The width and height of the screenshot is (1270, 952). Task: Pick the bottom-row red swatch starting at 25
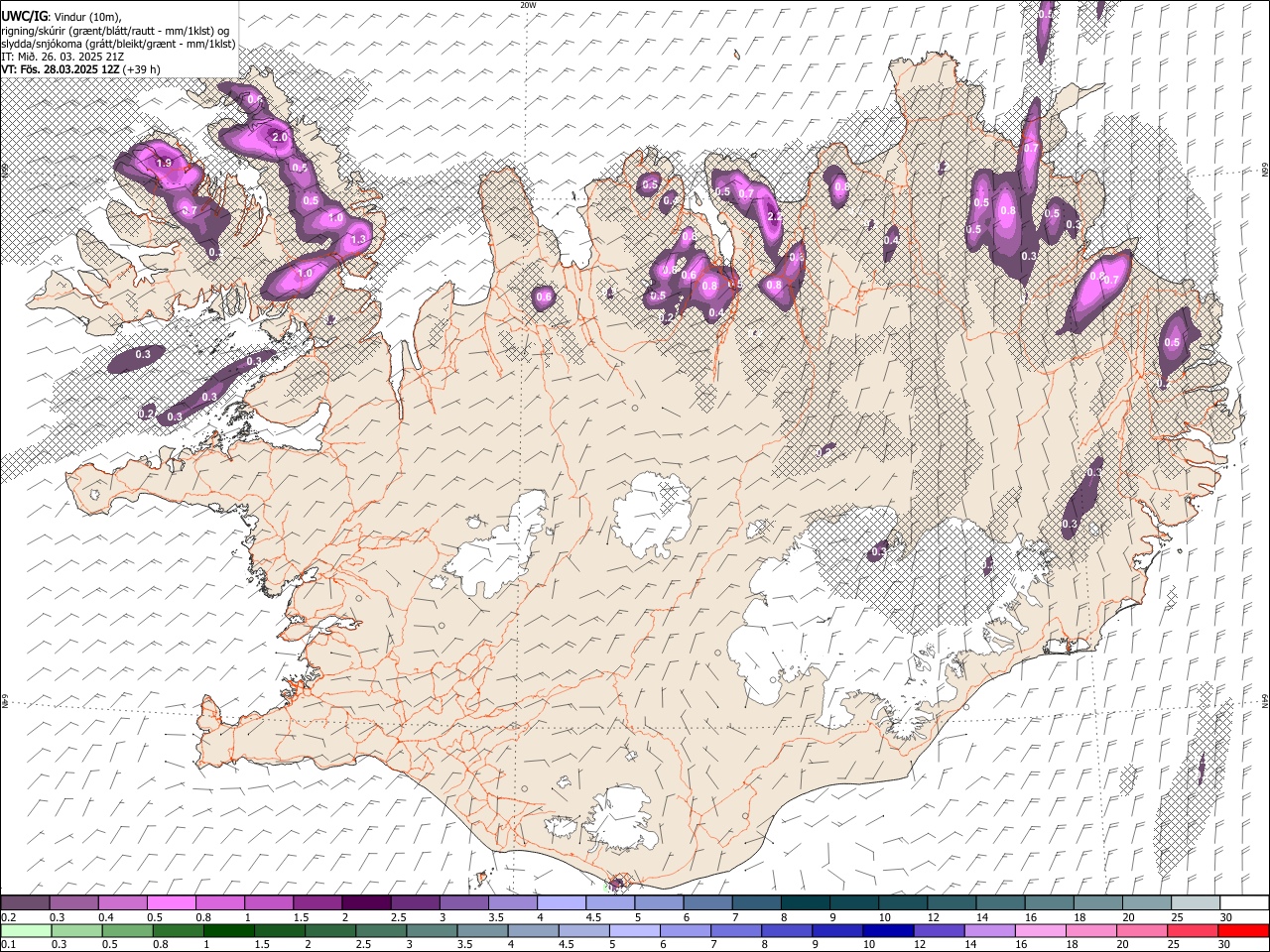(1191, 930)
